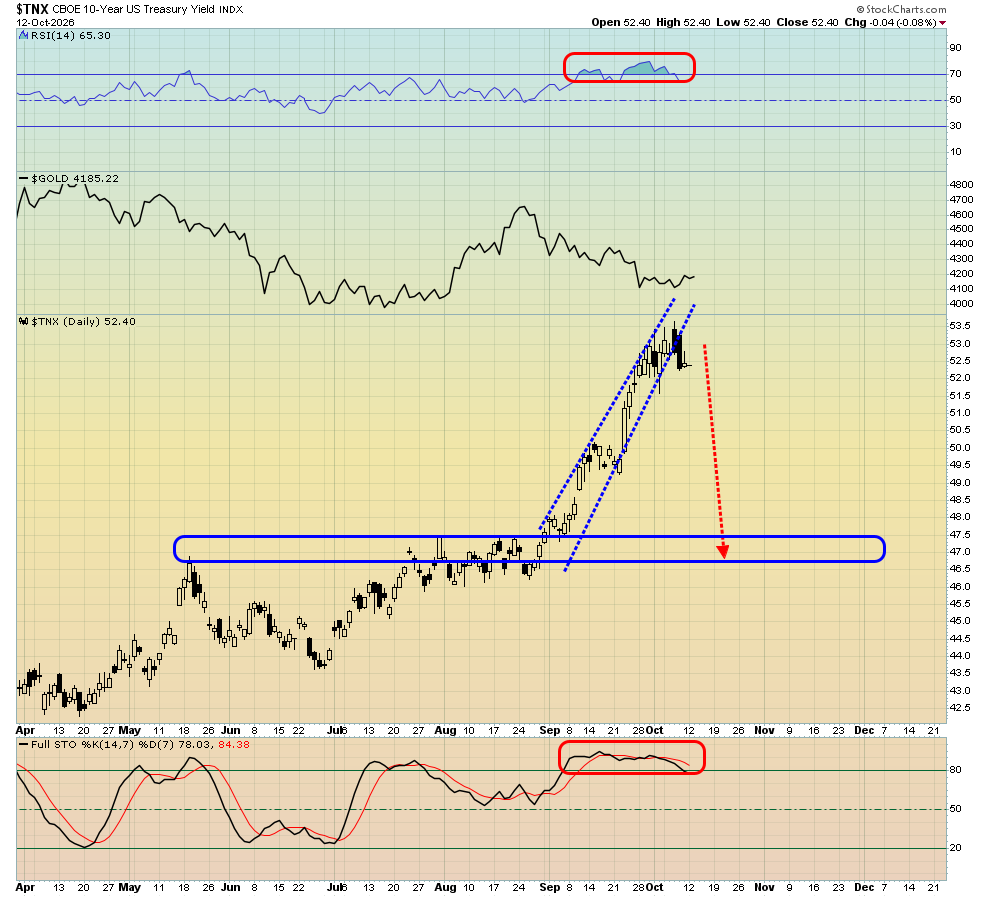Click the 53.5 tick on the yield scale
The width and height of the screenshot is (990, 897).
pos(960,326)
